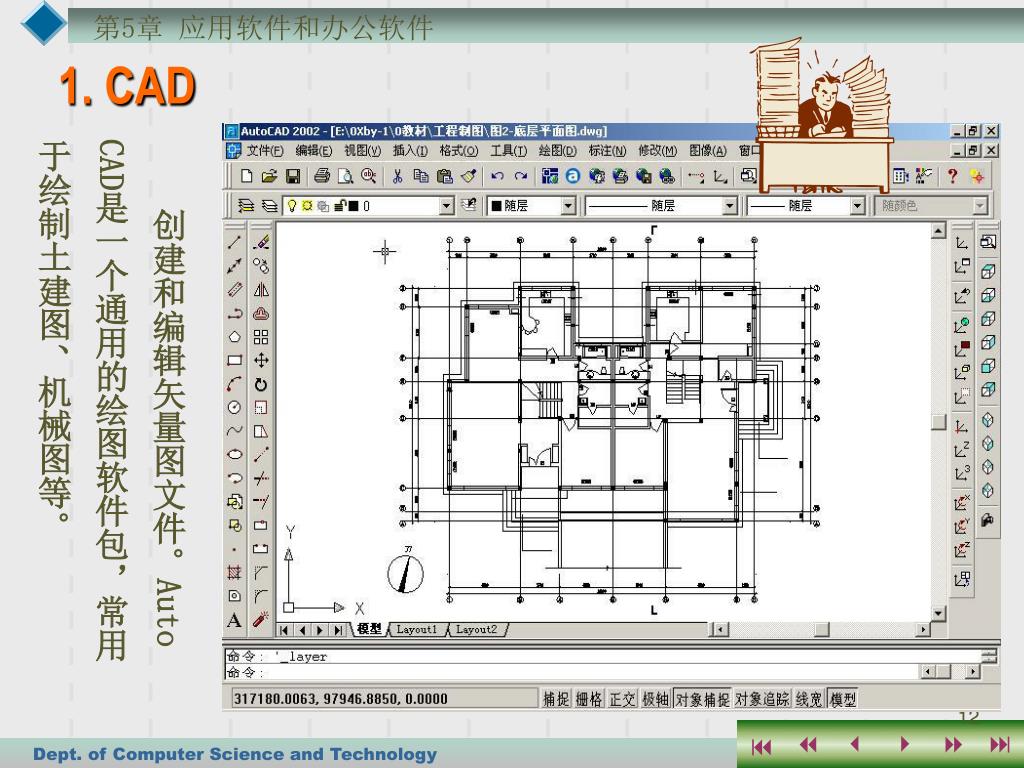
Task: Open the 文件(F) menu
Action: (264, 151)
